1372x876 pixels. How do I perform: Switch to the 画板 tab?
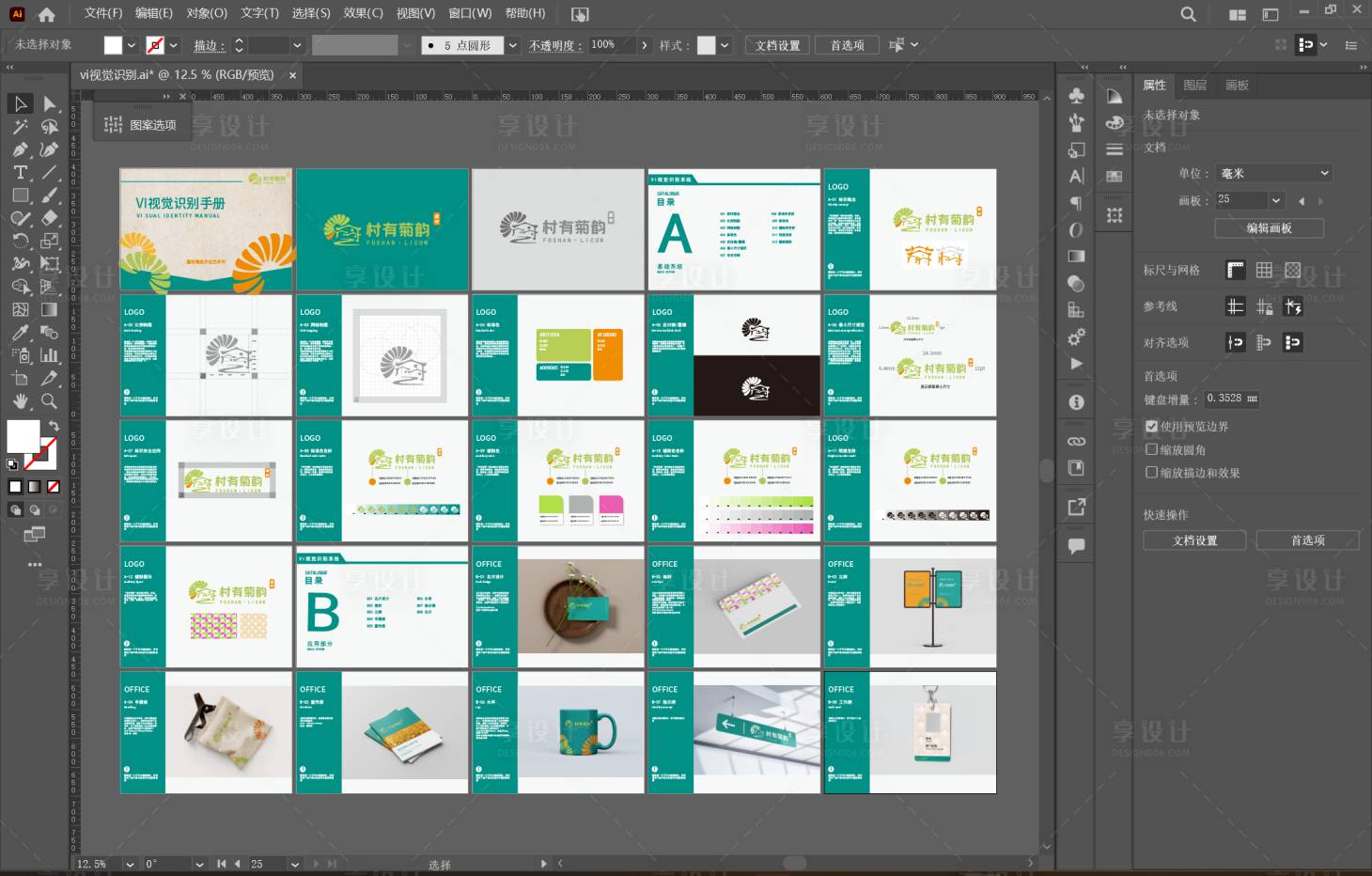[x=1238, y=86]
